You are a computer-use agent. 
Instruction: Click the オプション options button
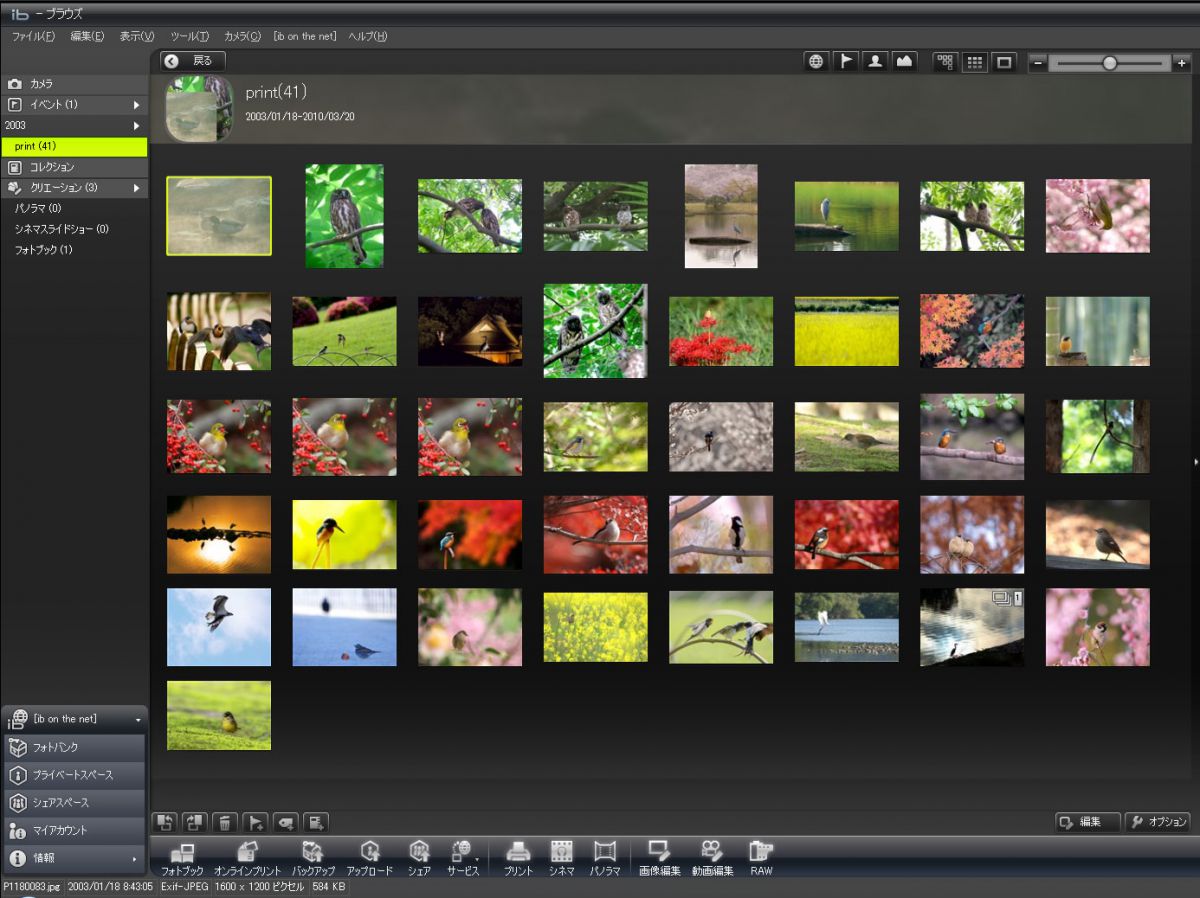pyautogui.click(x=1157, y=822)
